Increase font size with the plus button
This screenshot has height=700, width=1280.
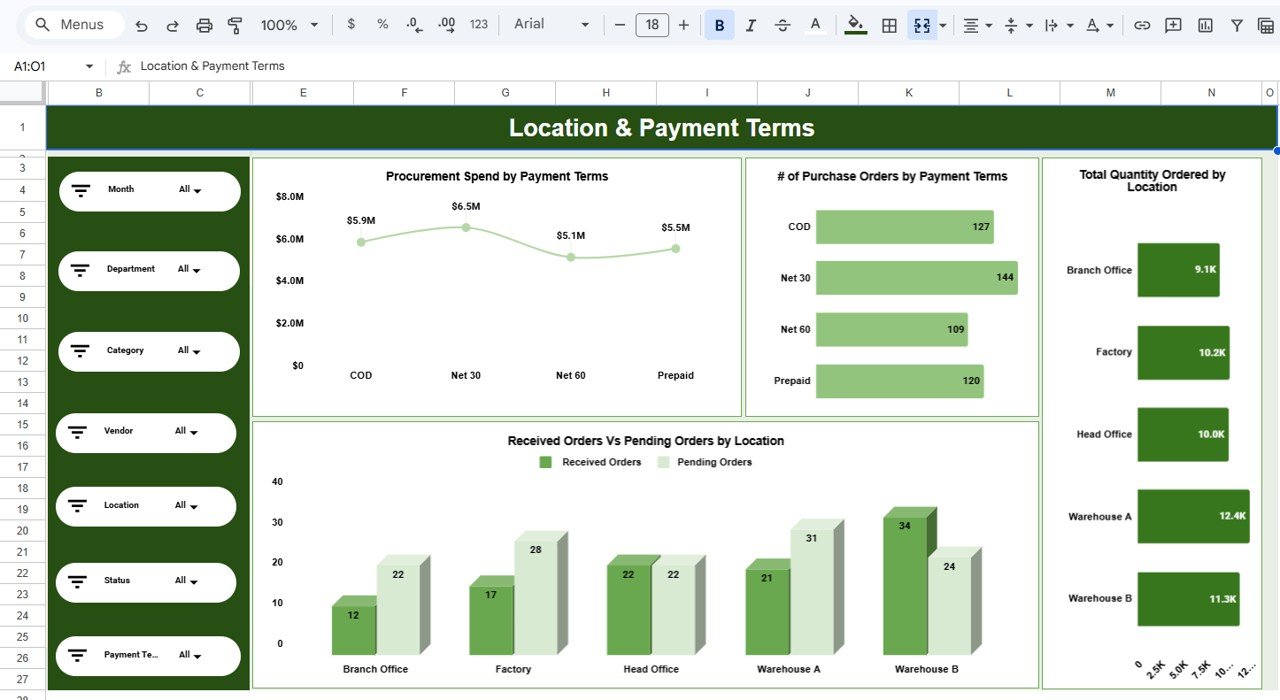[683, 24]
